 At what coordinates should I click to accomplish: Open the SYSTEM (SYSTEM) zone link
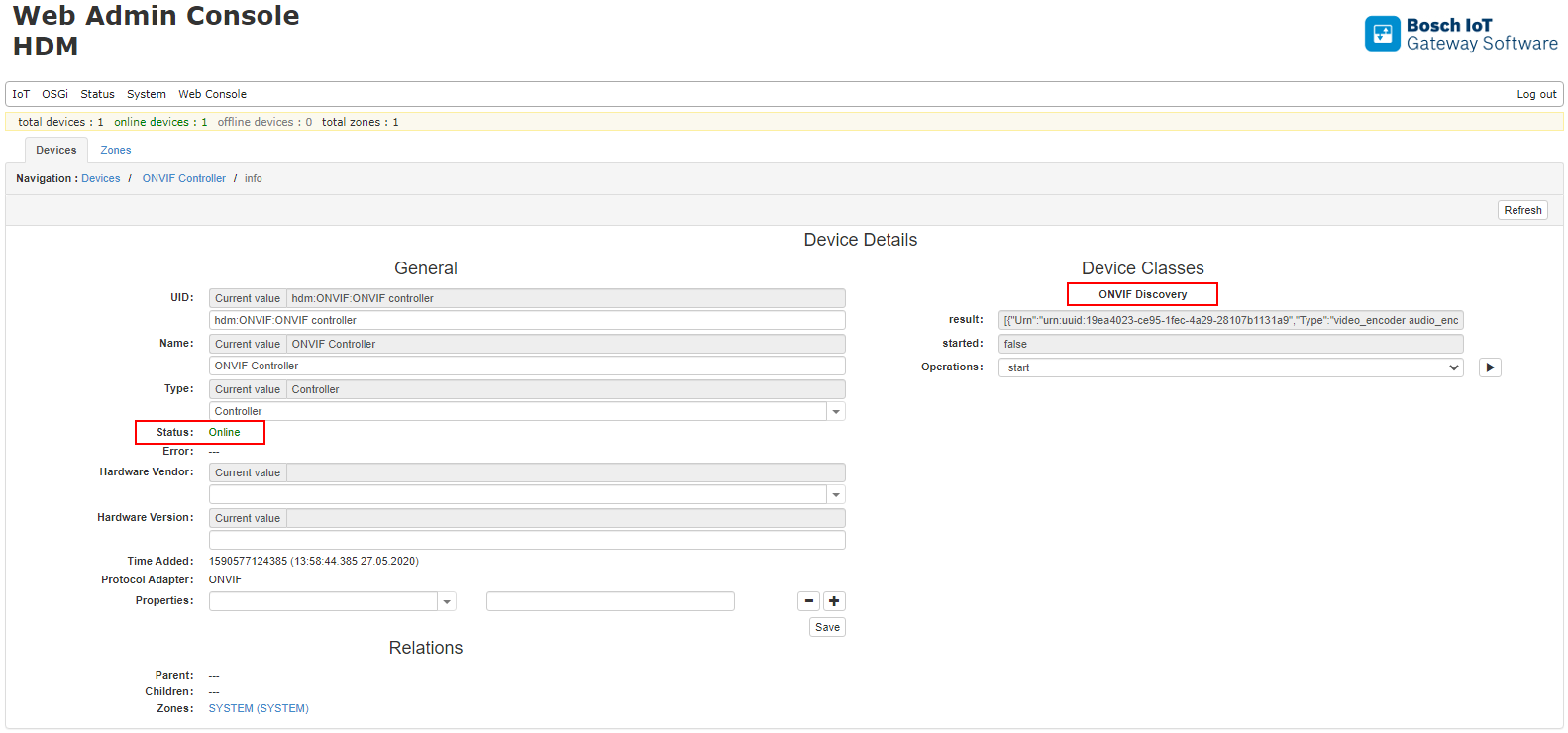(x=259, y=709)
